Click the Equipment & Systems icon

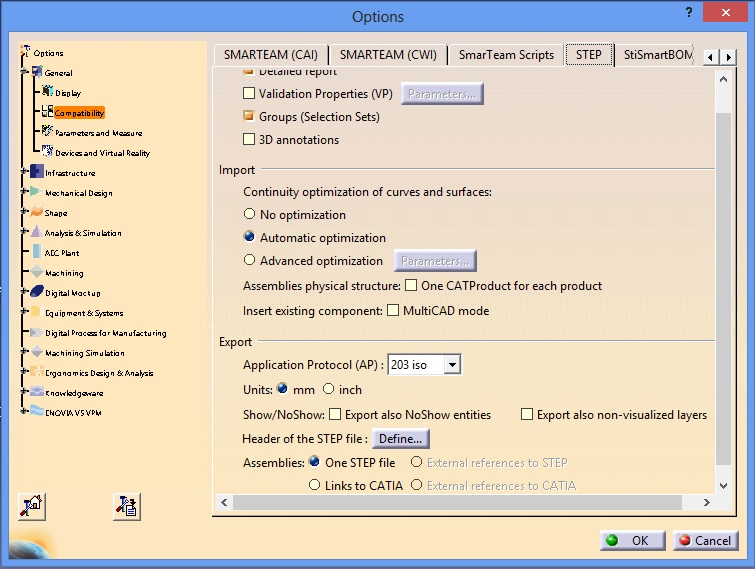pyautogui.click(x=36, y=311)
